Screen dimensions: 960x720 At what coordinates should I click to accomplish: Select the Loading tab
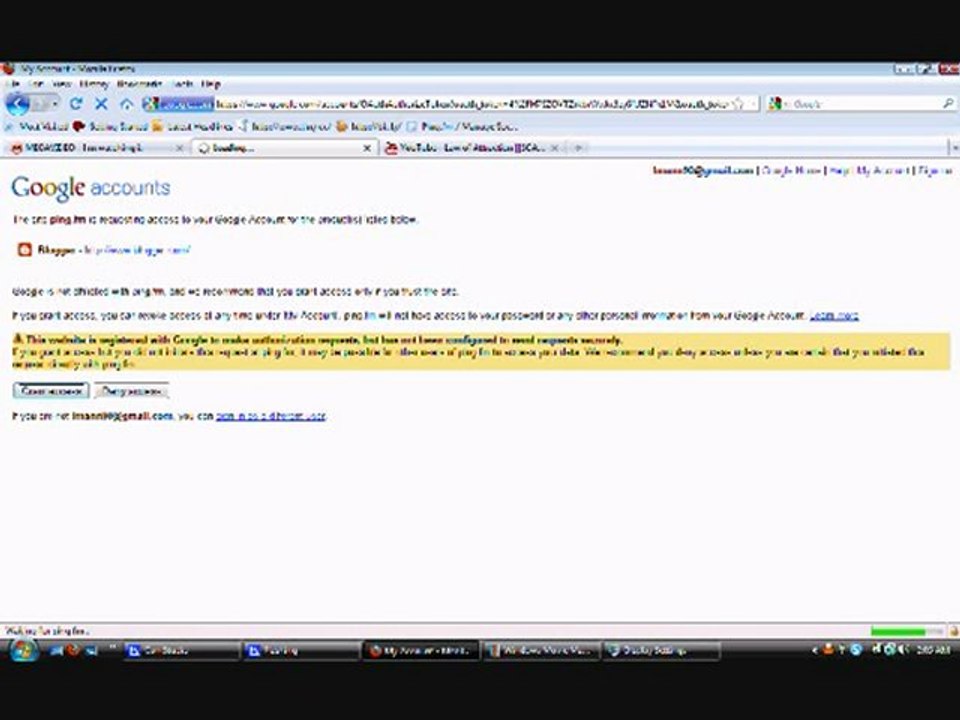[x=284, y=148]
